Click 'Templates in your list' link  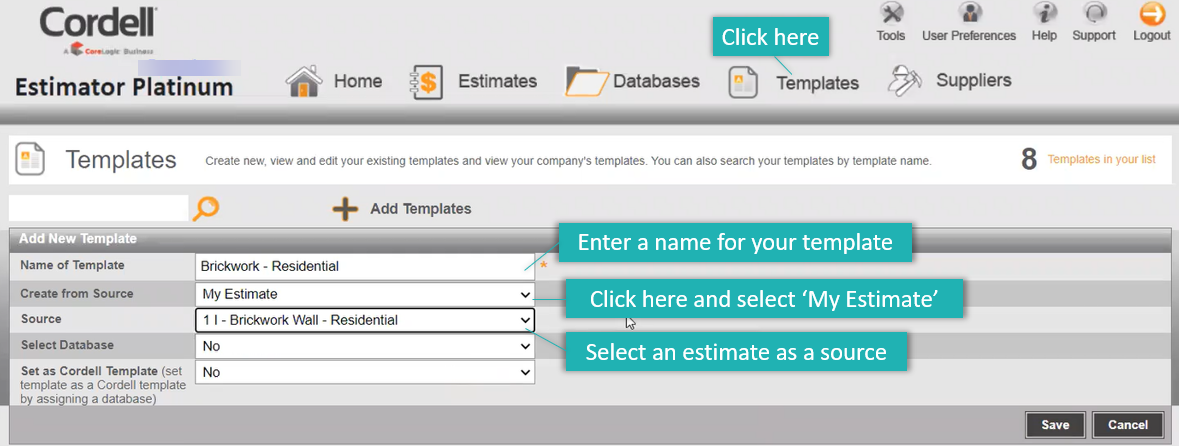coord(1102,159)
